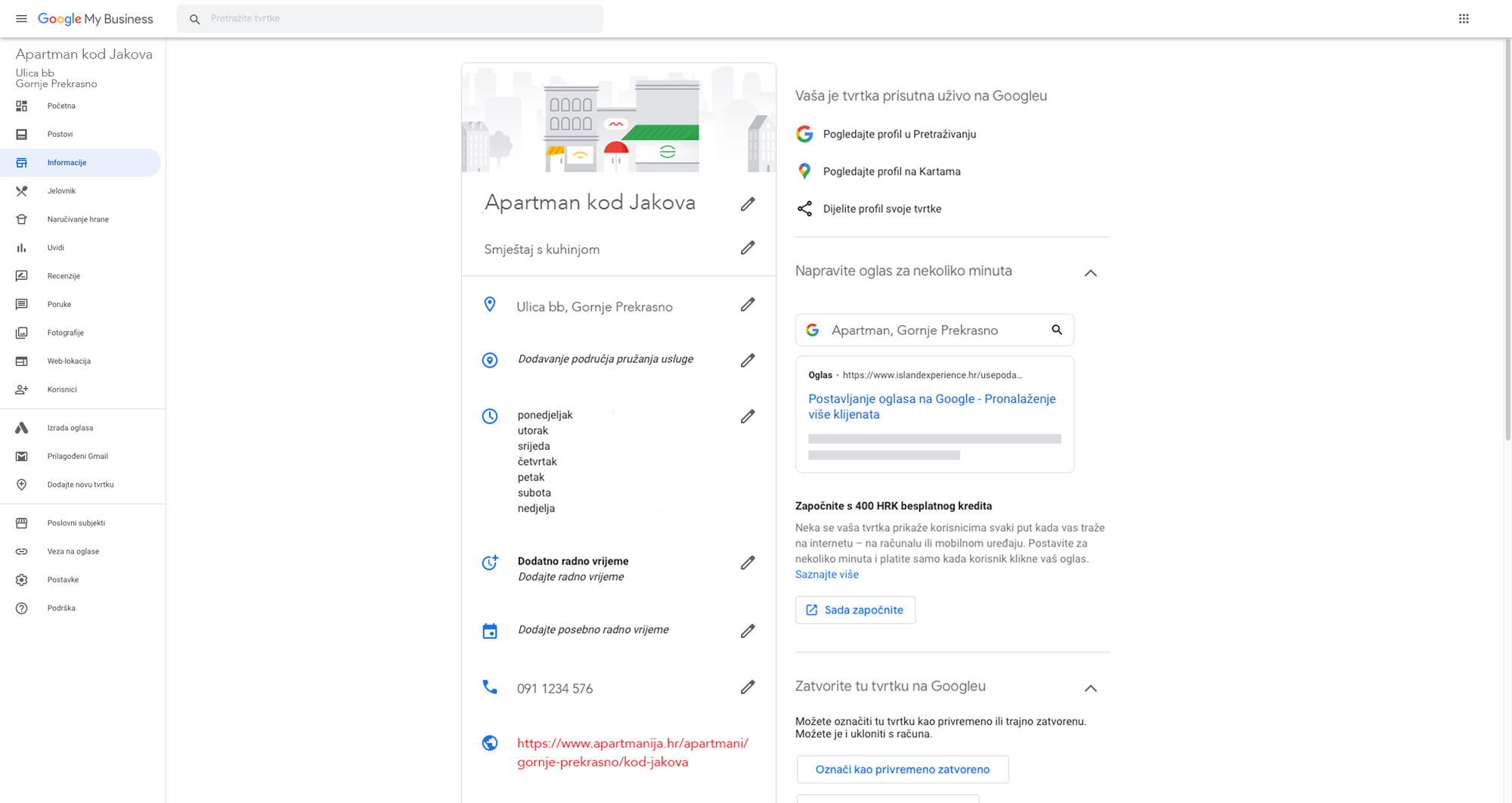Open Izrada oglasa in the sidebar

[x=80, y=428]
